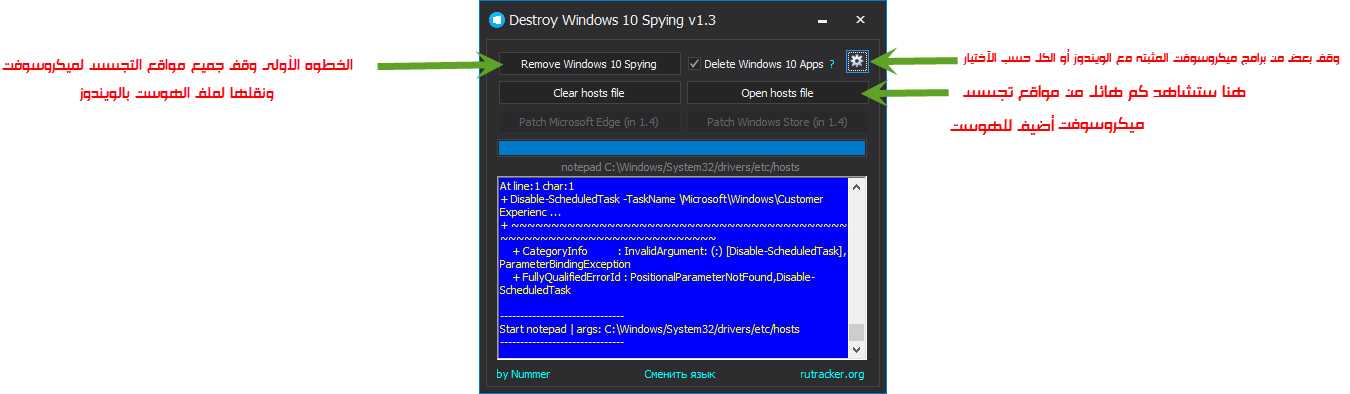Viewport: 1350px width, 394px height.
Task: Click Open hosts file button
Action: [x=777, y=93]
